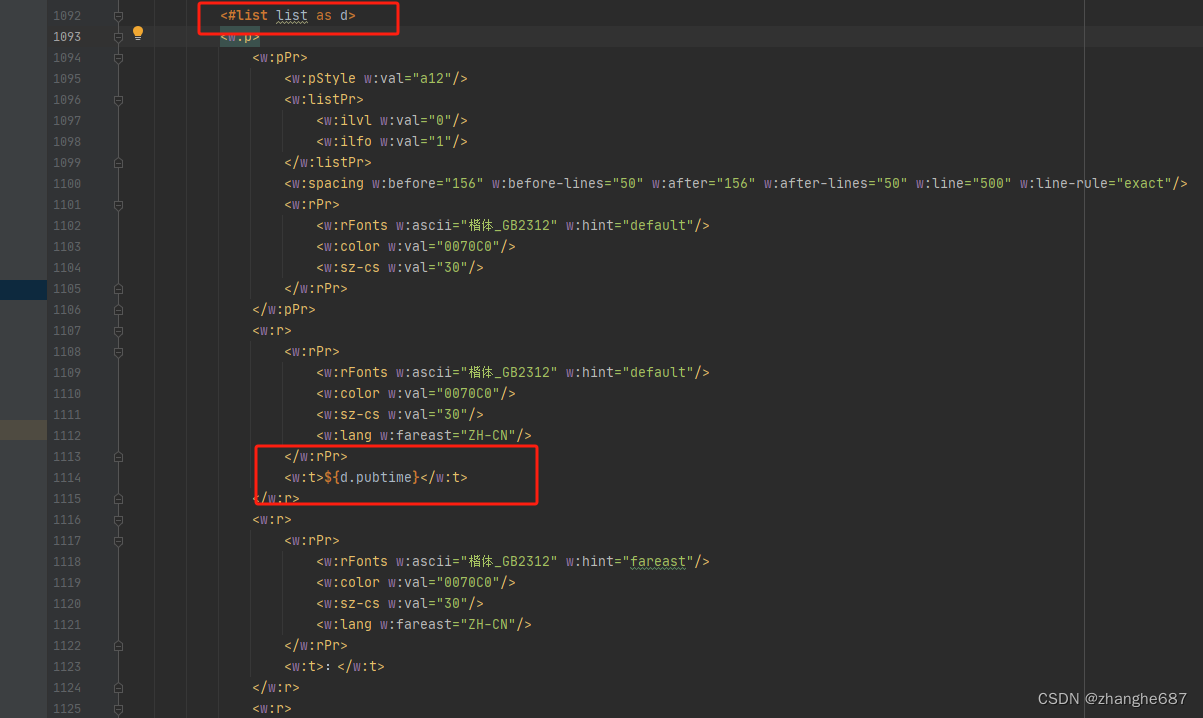Image resolution: width=1203 pixels, height=718 pixels.
Task: Click line number 1111 in the gutter
Action: tap(67, 415)
